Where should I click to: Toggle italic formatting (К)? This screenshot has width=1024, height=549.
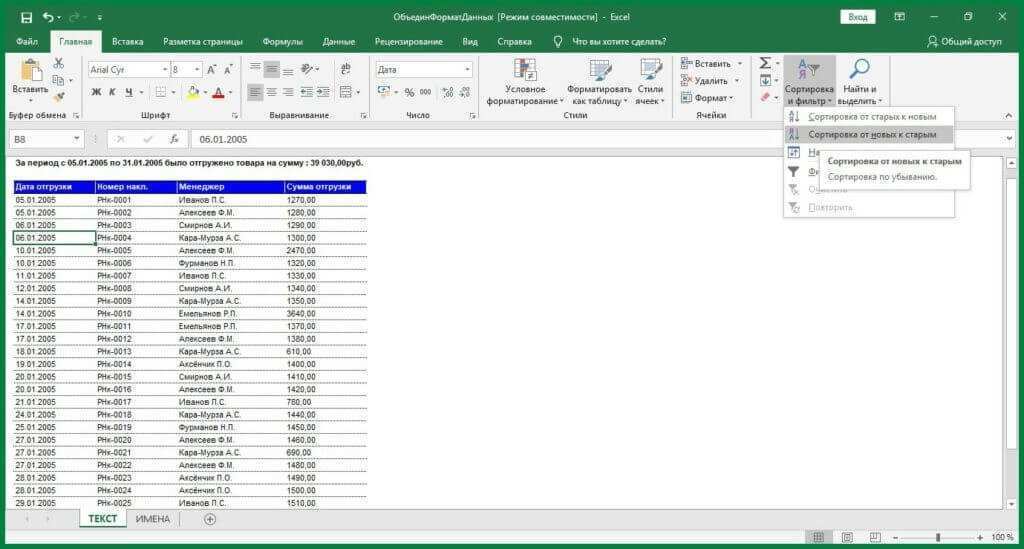click(112, 92)
